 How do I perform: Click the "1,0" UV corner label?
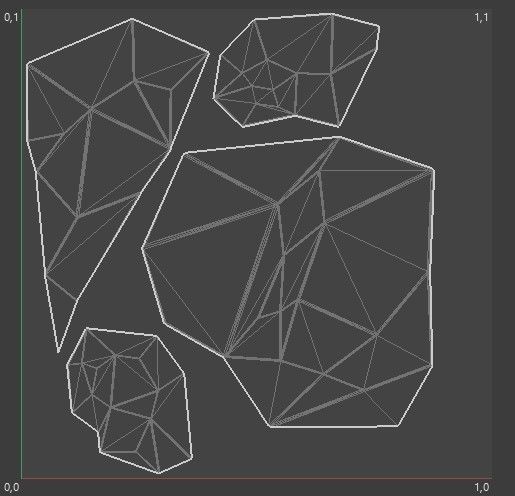tap(482, 487)
